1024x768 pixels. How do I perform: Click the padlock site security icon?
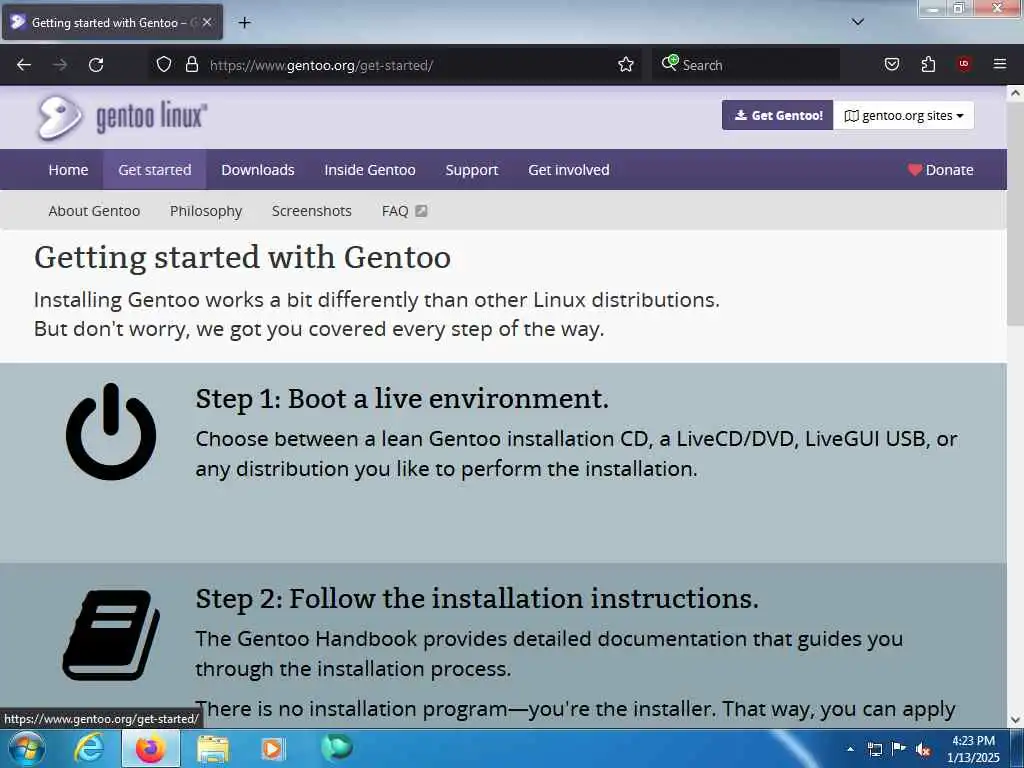coord(191,64)
